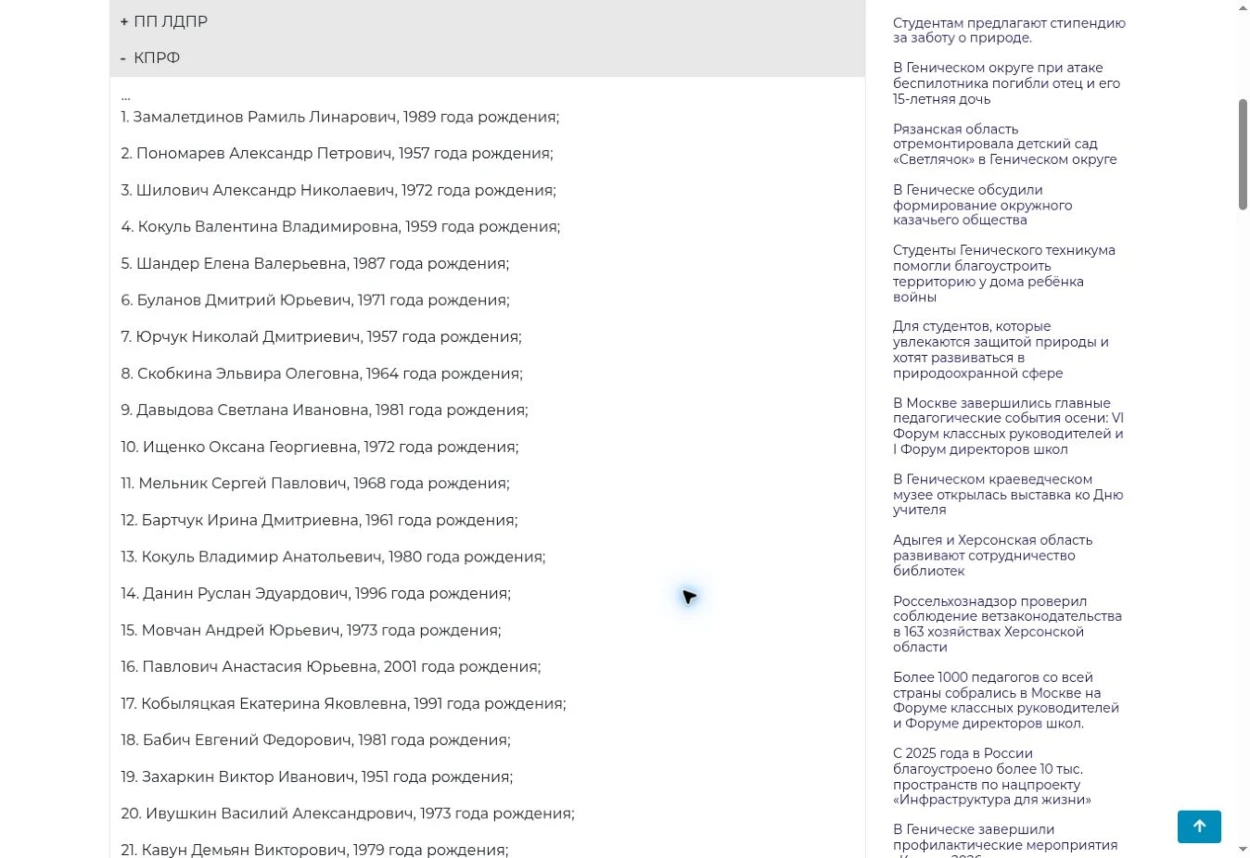Open news about VI Форум классных руководителей
1250x858 pixels.
click(1008, 426)
